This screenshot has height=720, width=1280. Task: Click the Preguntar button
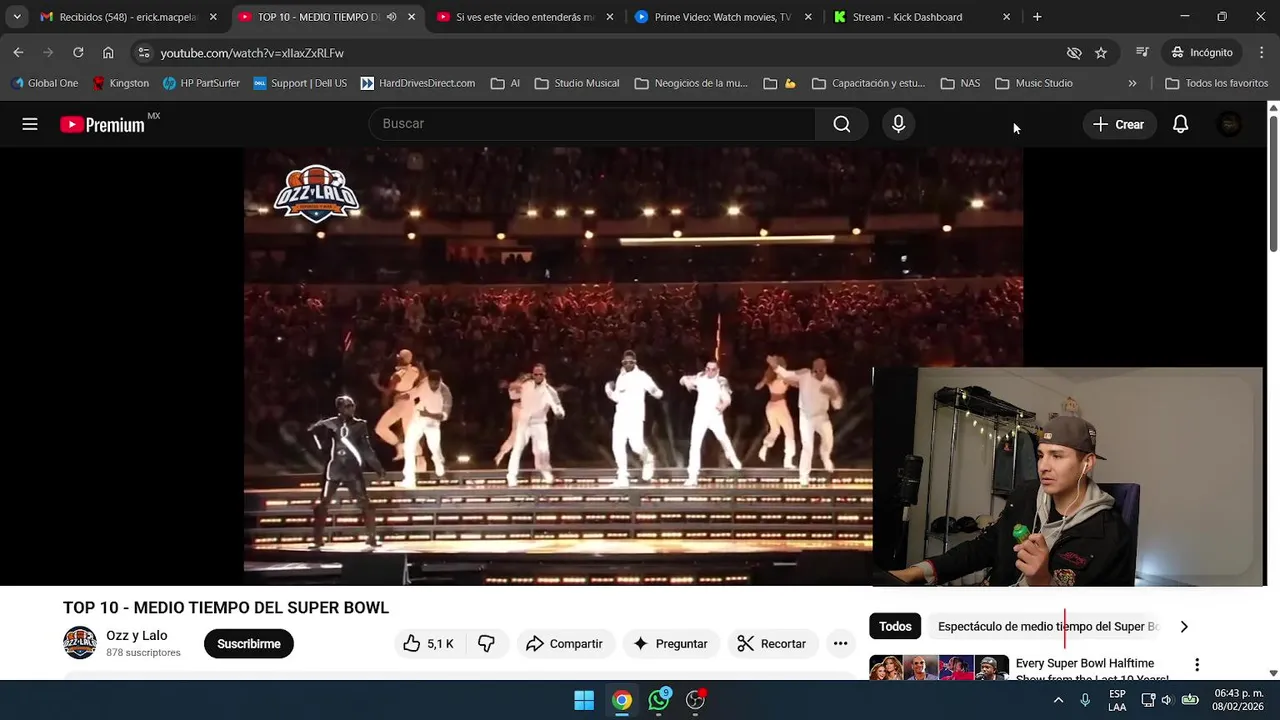[671, 644]
